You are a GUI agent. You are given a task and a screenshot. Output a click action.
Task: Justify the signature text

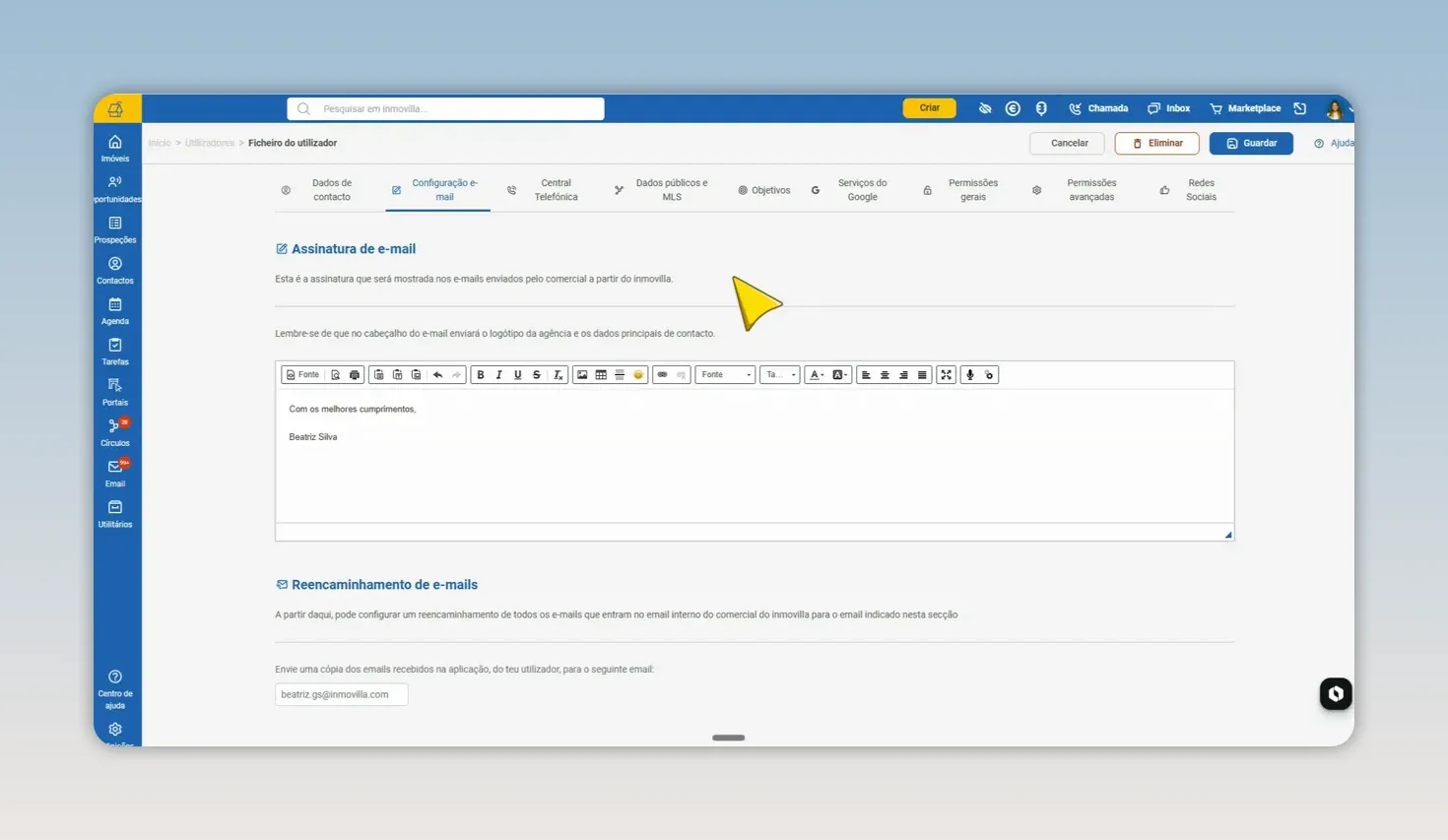(x=922, y=375)
